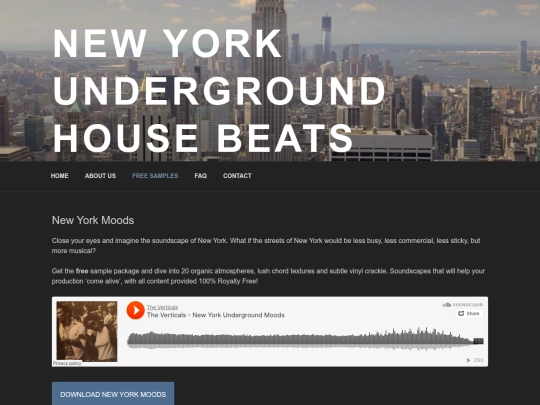
Task: Click the Share button label
Action: tap(473, 313)
